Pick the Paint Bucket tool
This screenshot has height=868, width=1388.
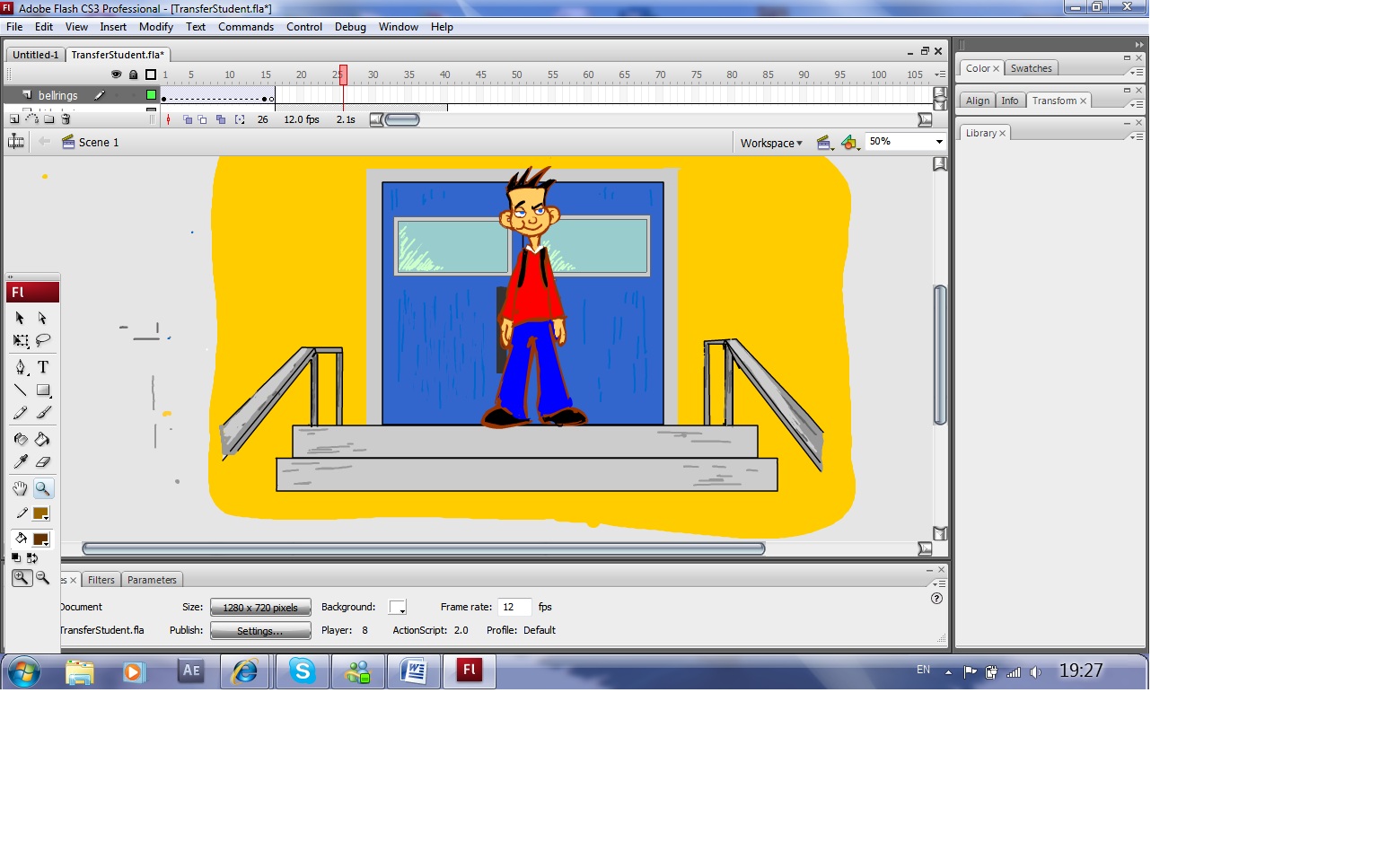[42, 439]
